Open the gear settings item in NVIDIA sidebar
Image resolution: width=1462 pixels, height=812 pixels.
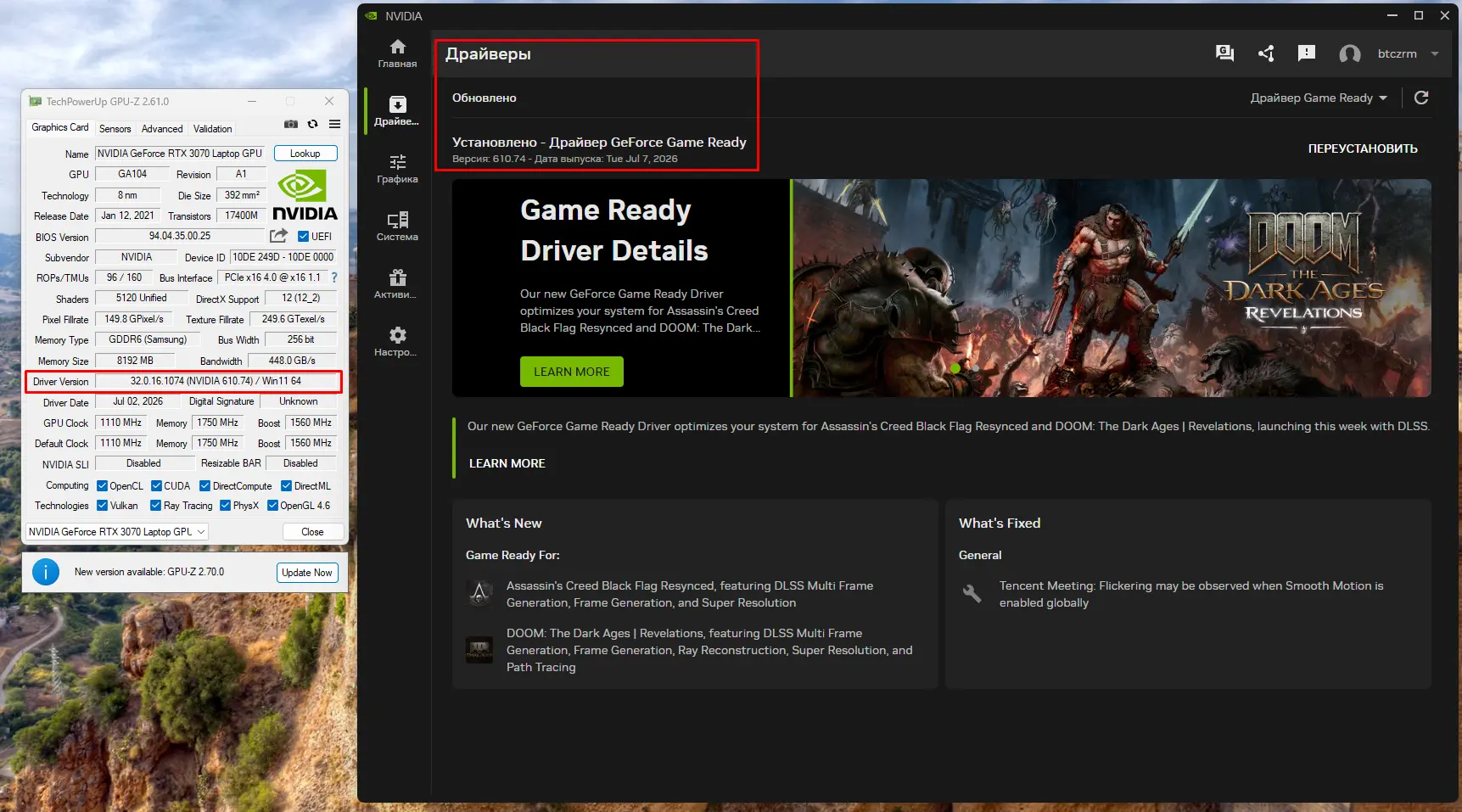[397, 341]
